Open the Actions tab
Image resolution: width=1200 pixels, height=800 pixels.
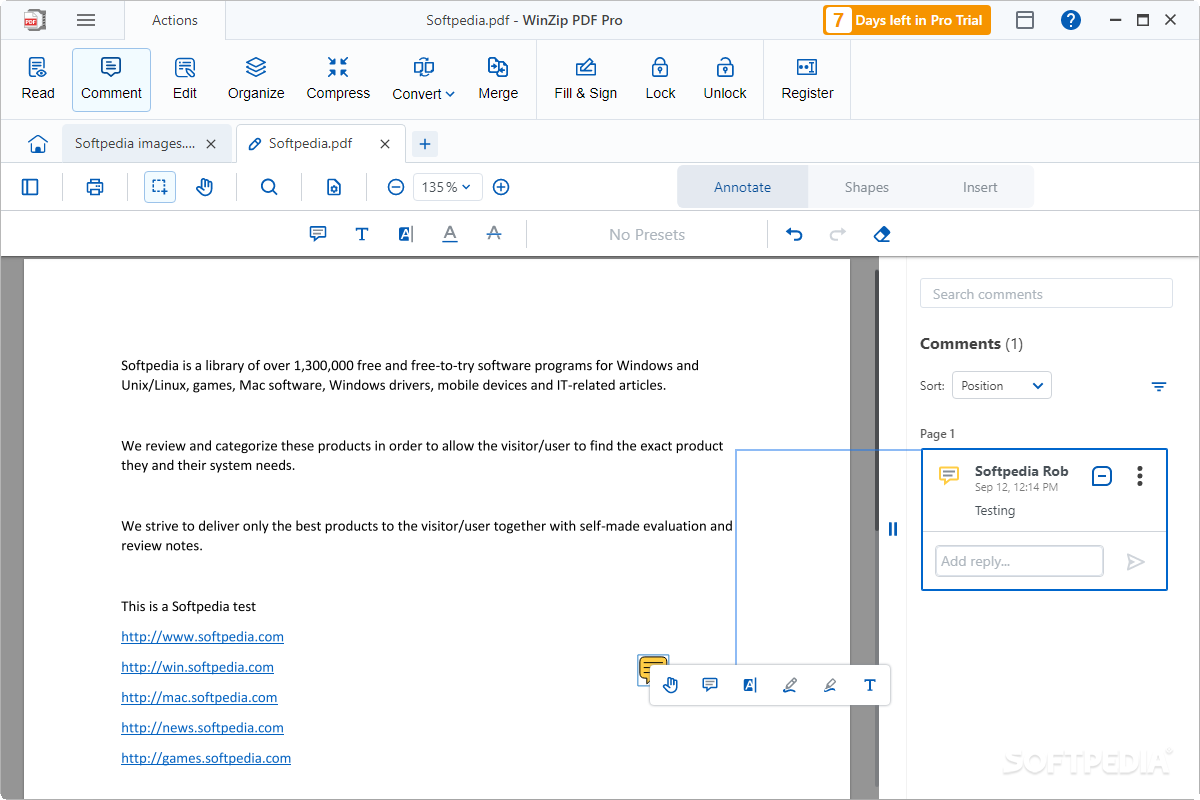175,20
